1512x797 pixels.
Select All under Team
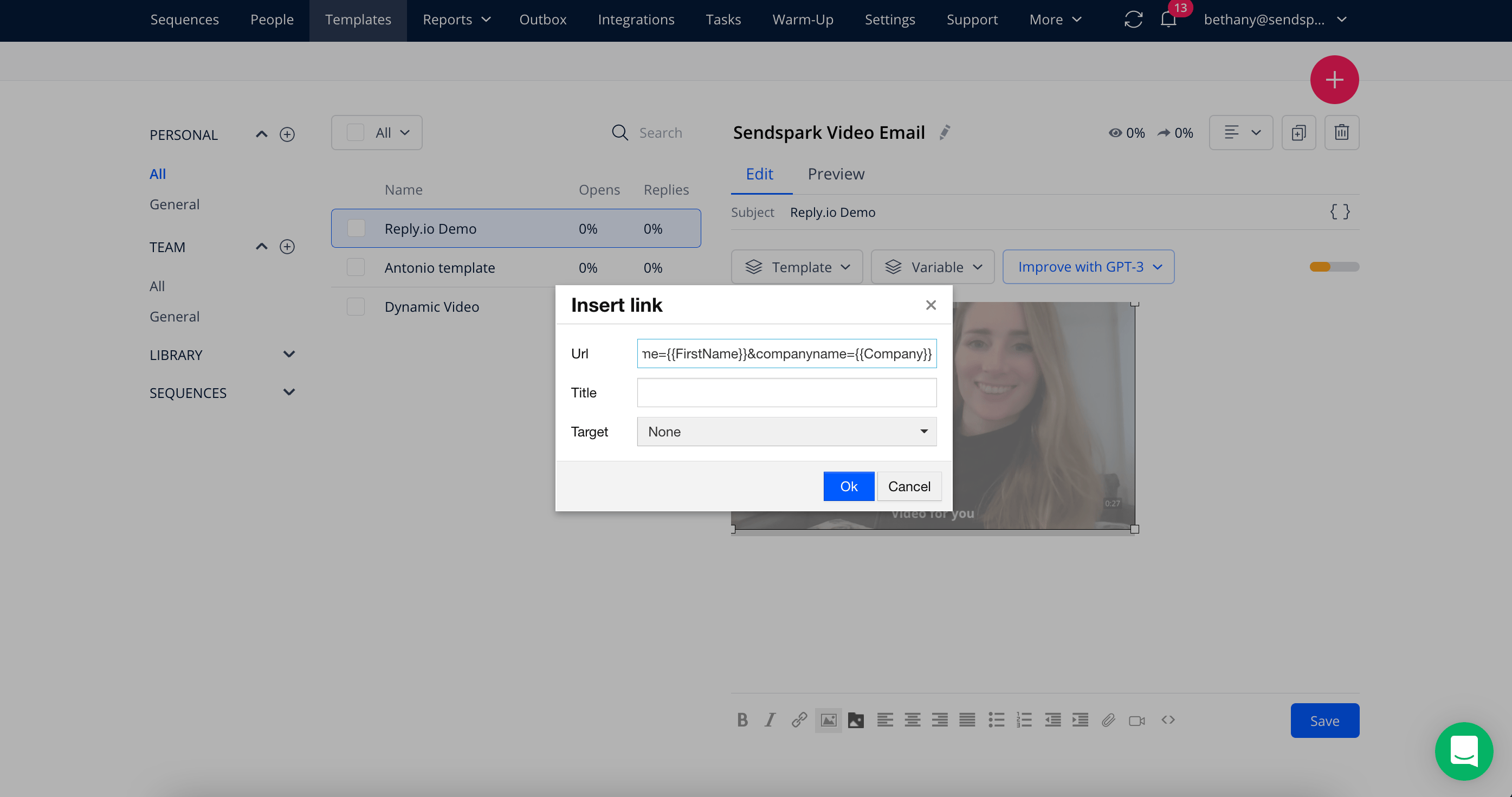(x=157, y=286)
